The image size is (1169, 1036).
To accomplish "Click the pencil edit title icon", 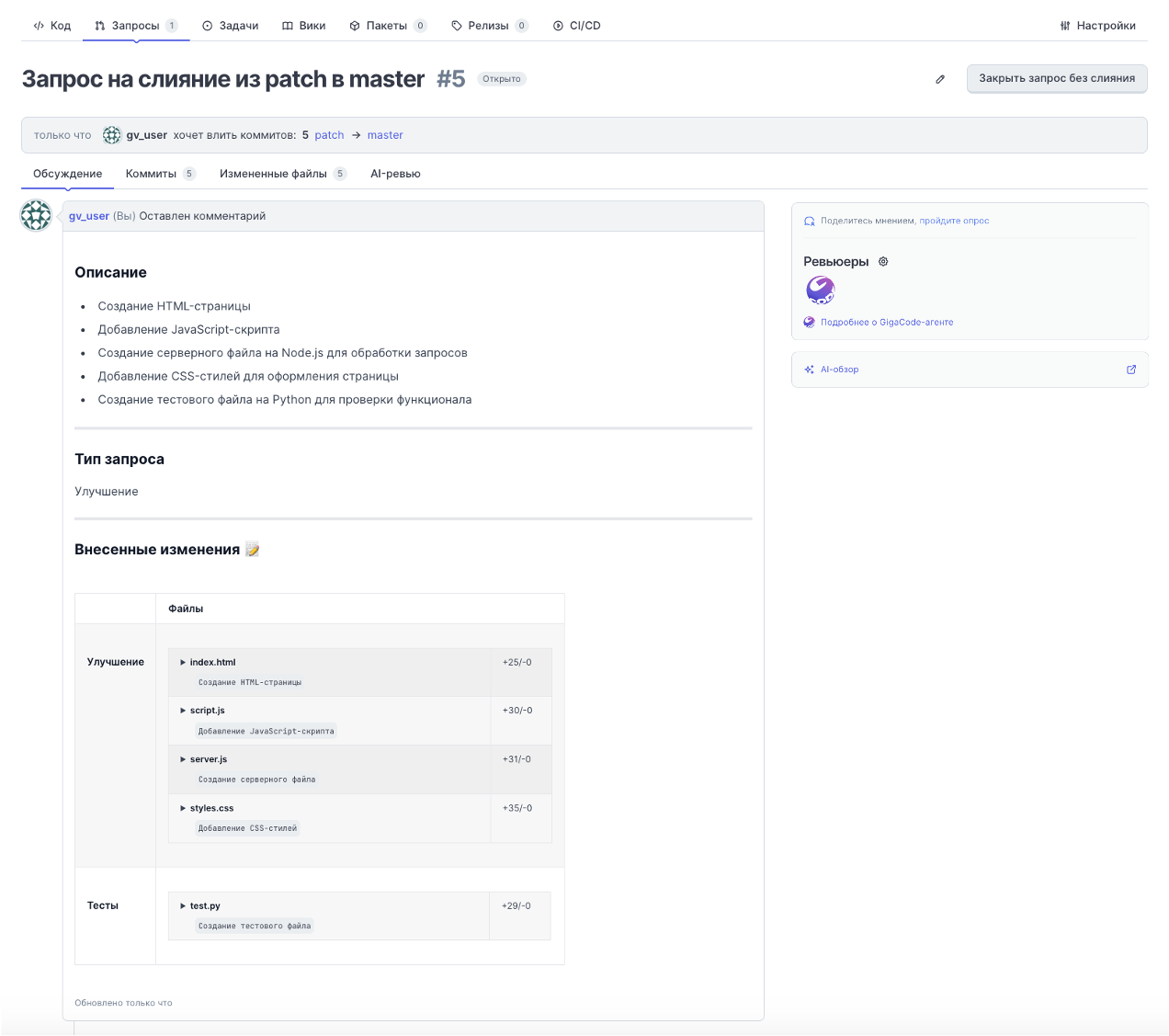I will (x=940, y=79).
